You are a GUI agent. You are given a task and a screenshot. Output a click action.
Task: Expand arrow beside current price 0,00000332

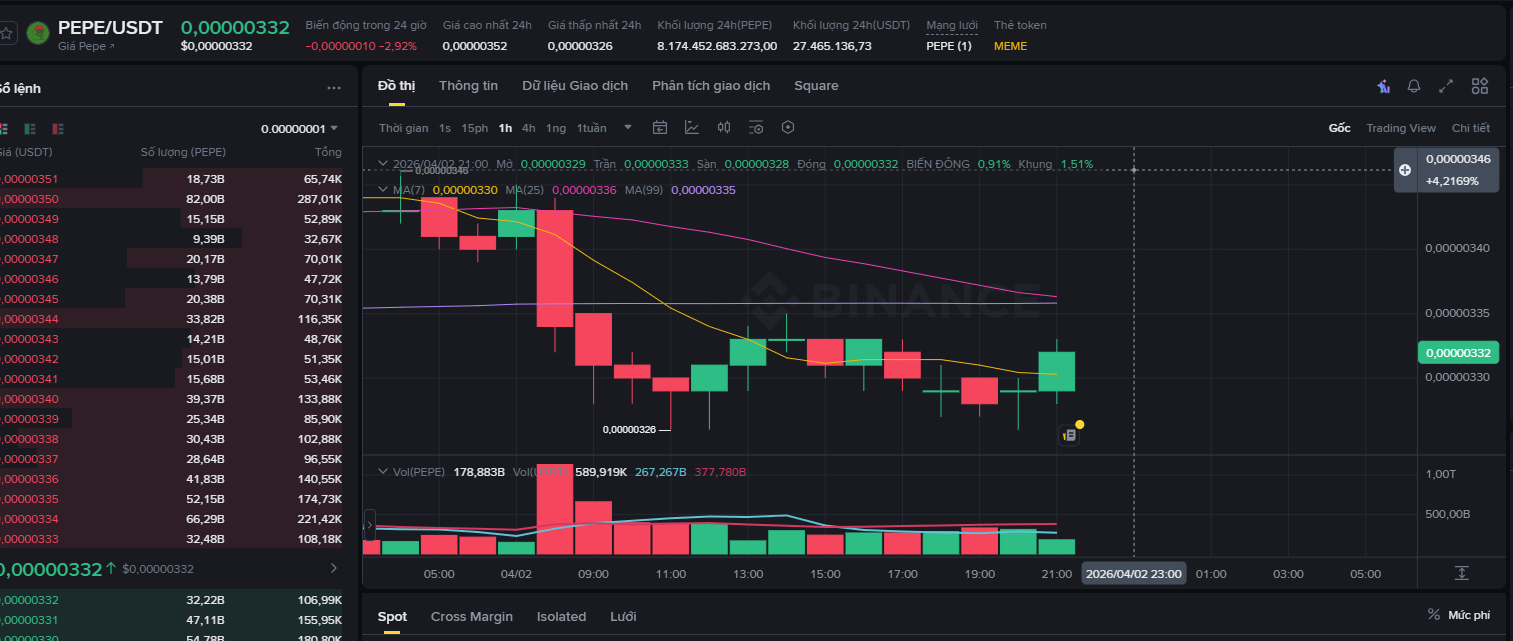pyautogui.click(x=334, y=568)
